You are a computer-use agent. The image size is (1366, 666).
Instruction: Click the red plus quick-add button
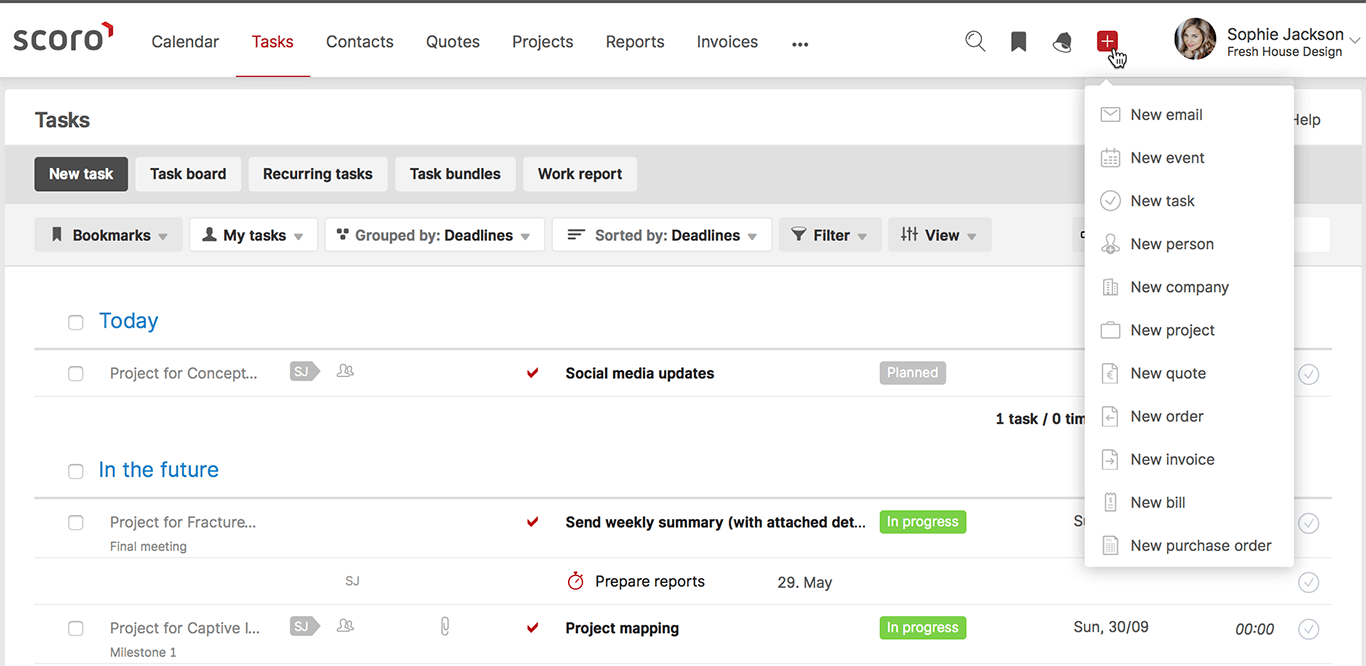(x=1107, y=41)
